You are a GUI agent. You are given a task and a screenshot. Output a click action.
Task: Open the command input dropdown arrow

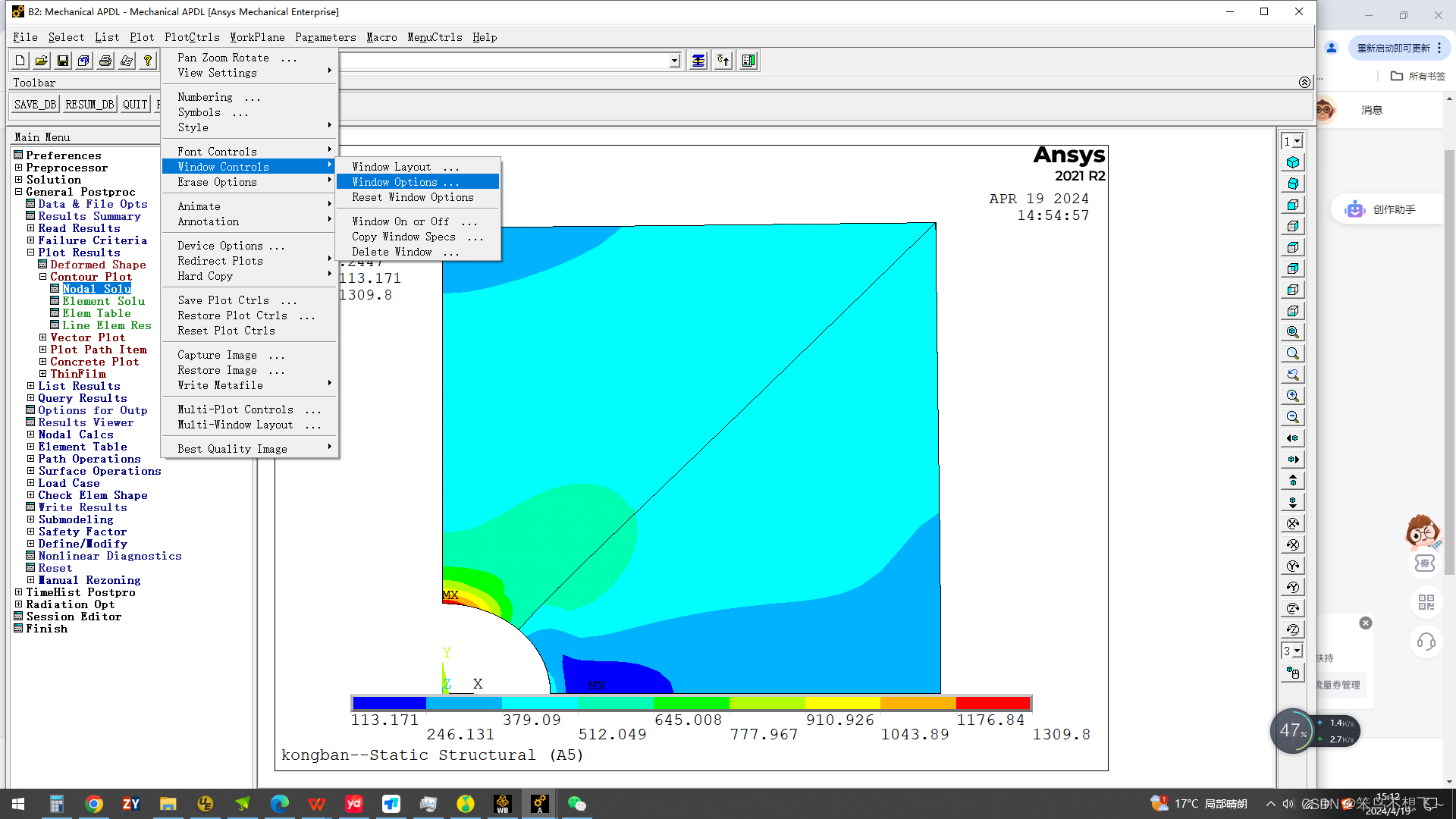tap(674, 61)
